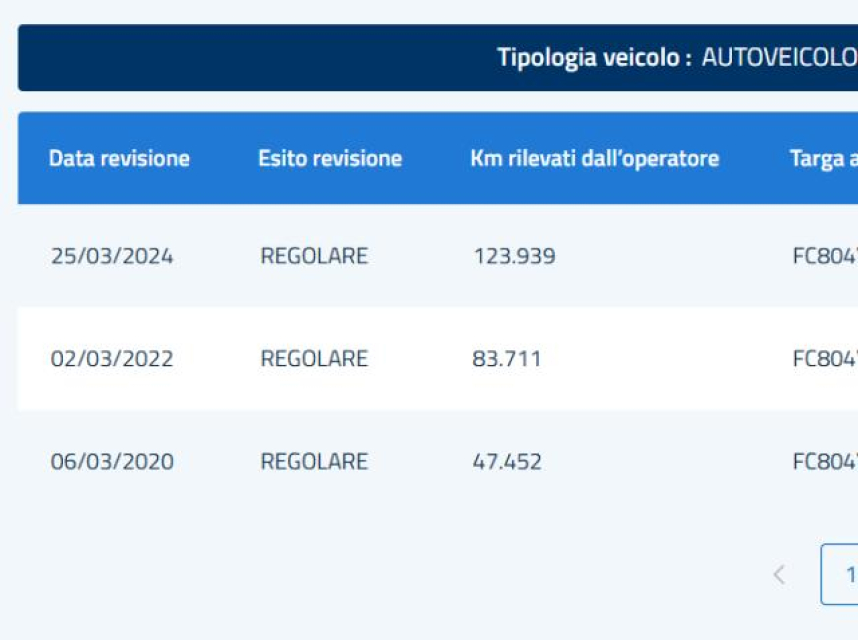The image size is (858, 640).
Task: Select page 1 in the pagination
Action: tap(842, 574)
